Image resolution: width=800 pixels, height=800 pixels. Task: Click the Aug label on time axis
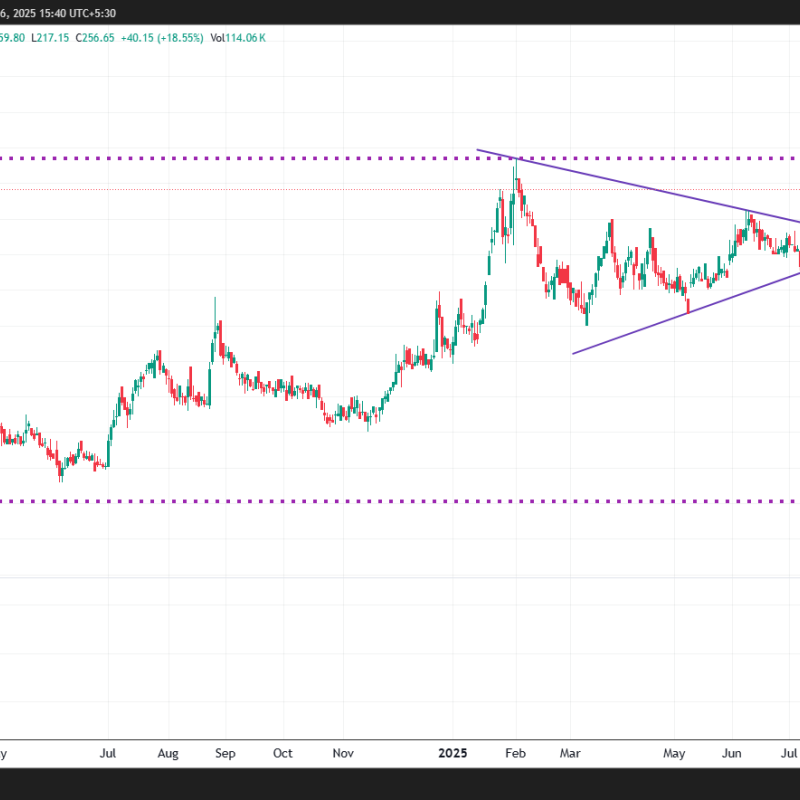pyautogui.click(x=167, y=752)
